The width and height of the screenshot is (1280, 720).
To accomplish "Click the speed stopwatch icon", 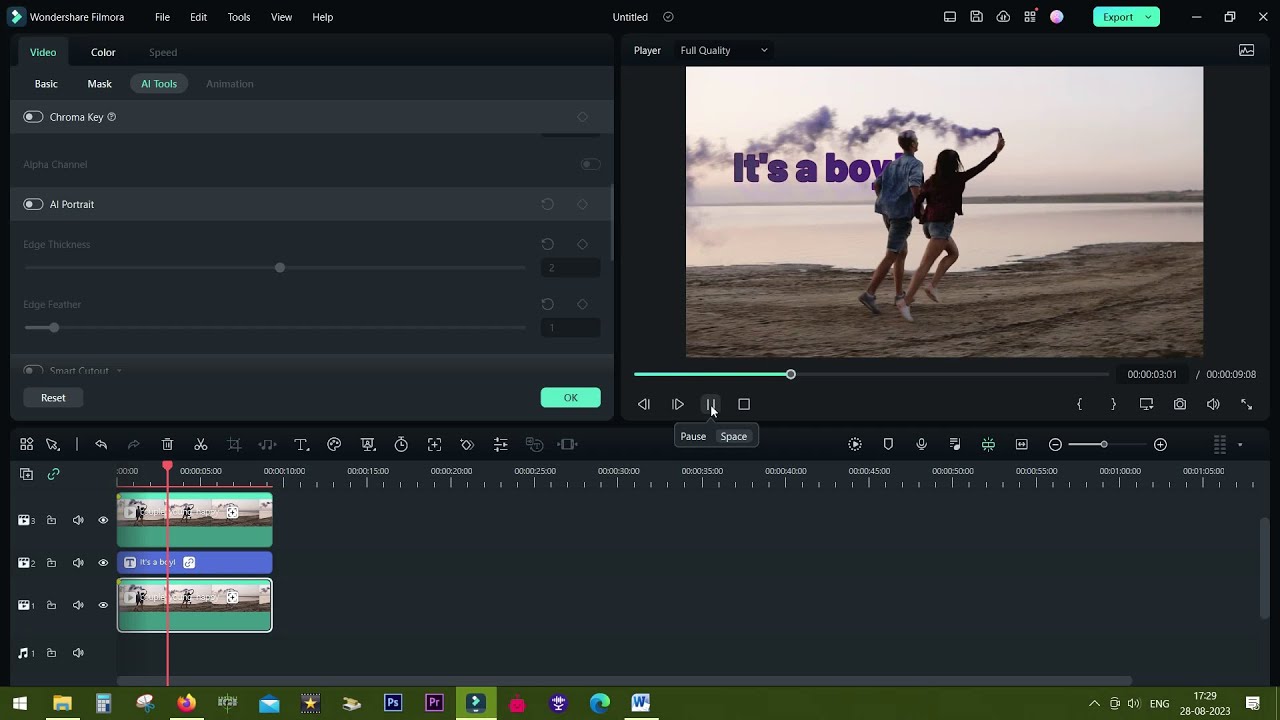I will pyautogui.click(x=401, y=444).
